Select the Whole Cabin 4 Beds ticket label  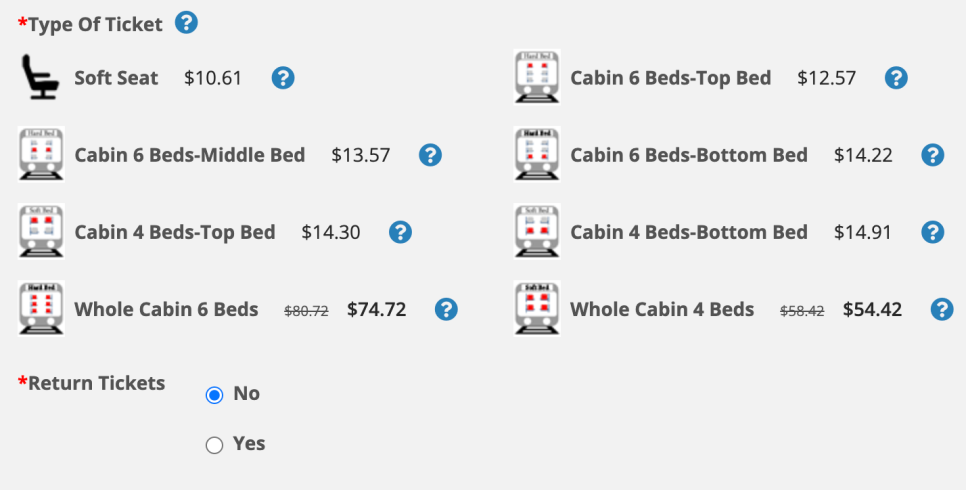click(662, 309)
